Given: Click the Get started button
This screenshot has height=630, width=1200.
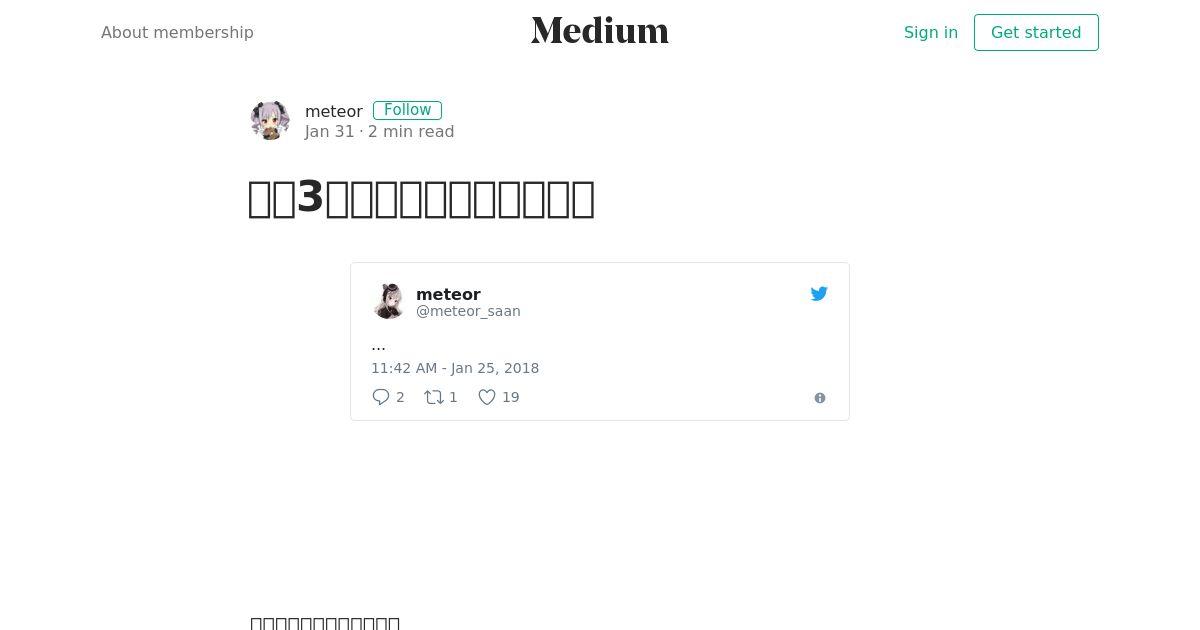Looking at the screenshot, I should click(1036, 32).
